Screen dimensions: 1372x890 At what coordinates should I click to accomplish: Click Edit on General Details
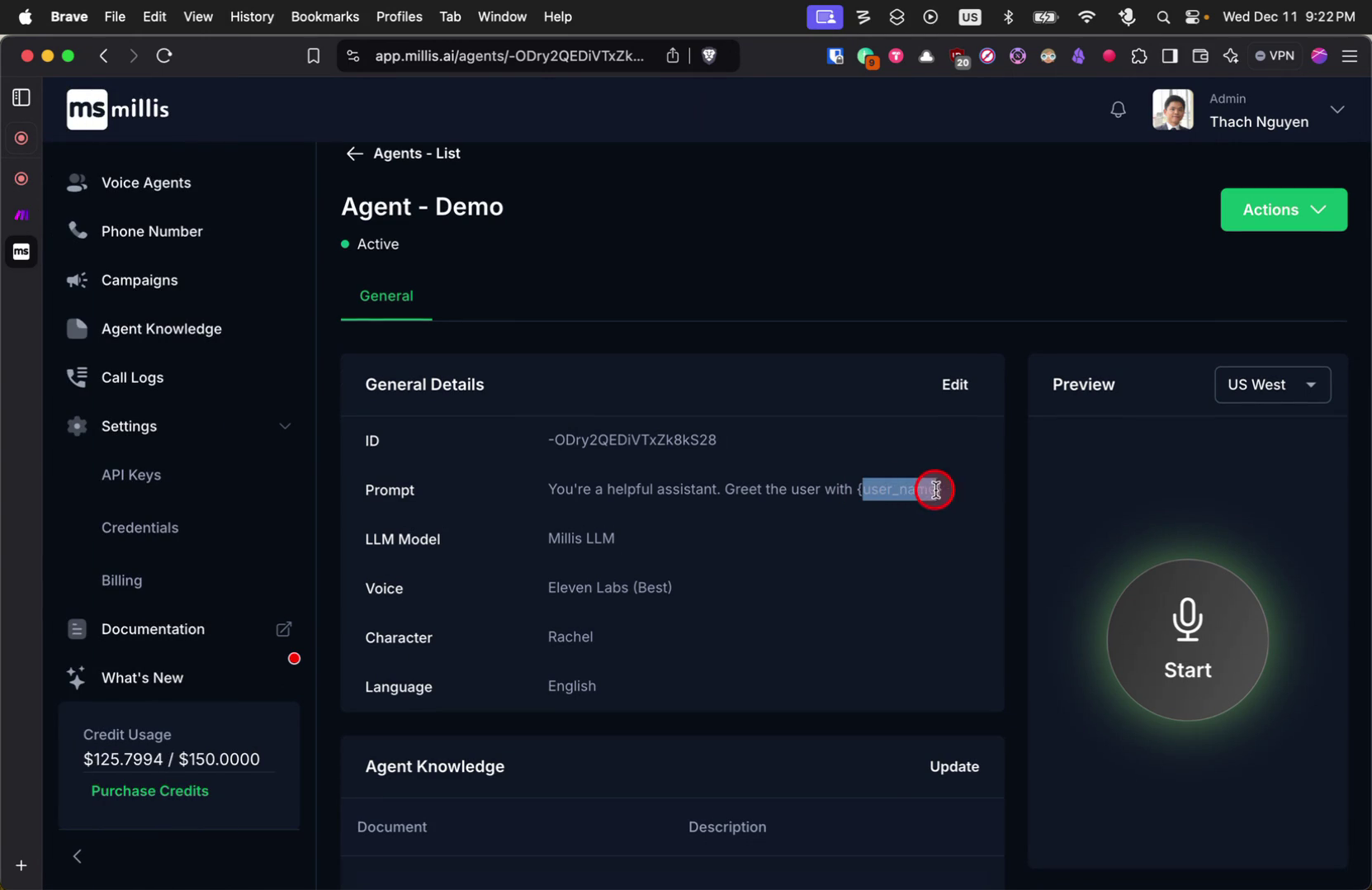[954, 384]
